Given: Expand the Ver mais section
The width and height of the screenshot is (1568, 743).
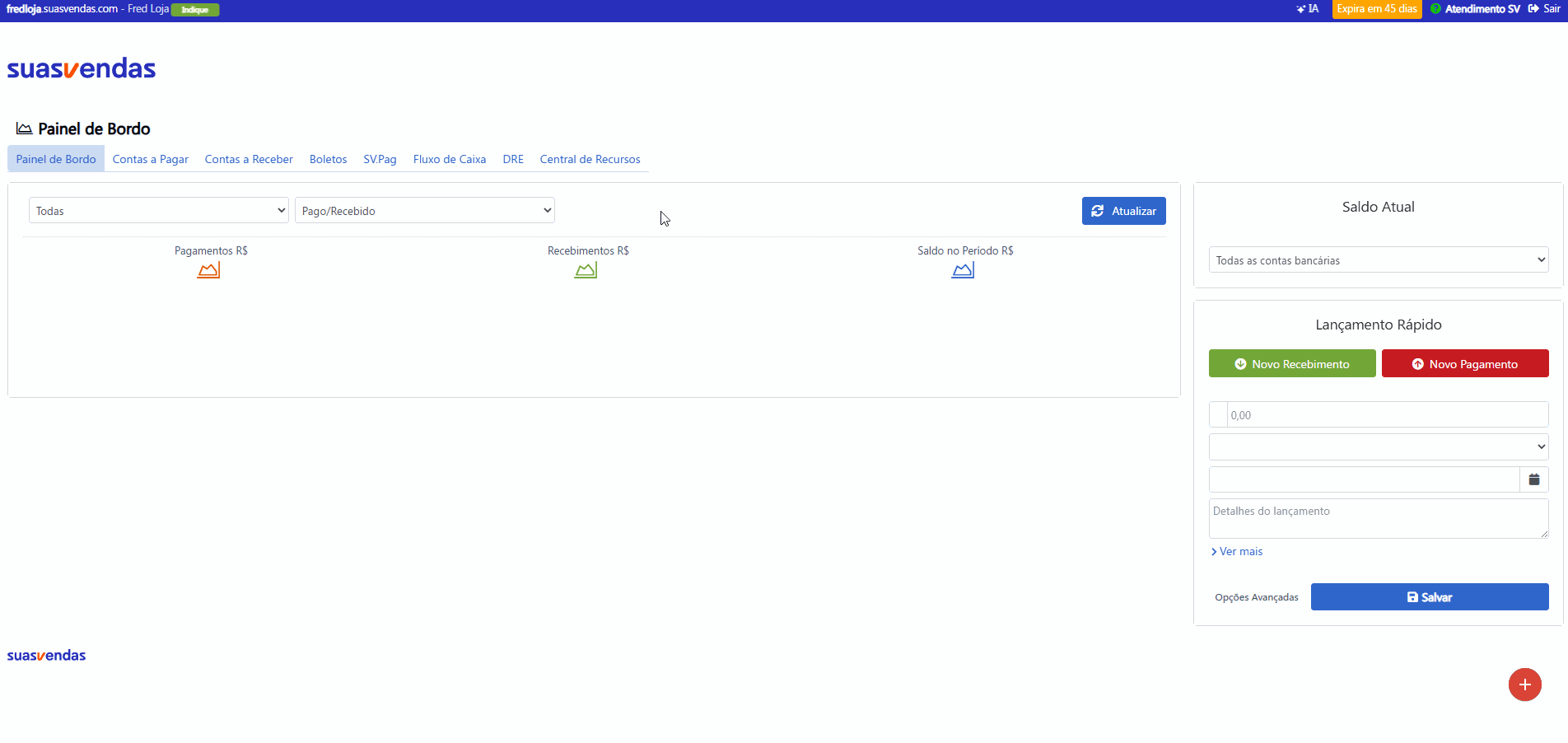Looking at the screenshot, I should tap(1237, 552).
